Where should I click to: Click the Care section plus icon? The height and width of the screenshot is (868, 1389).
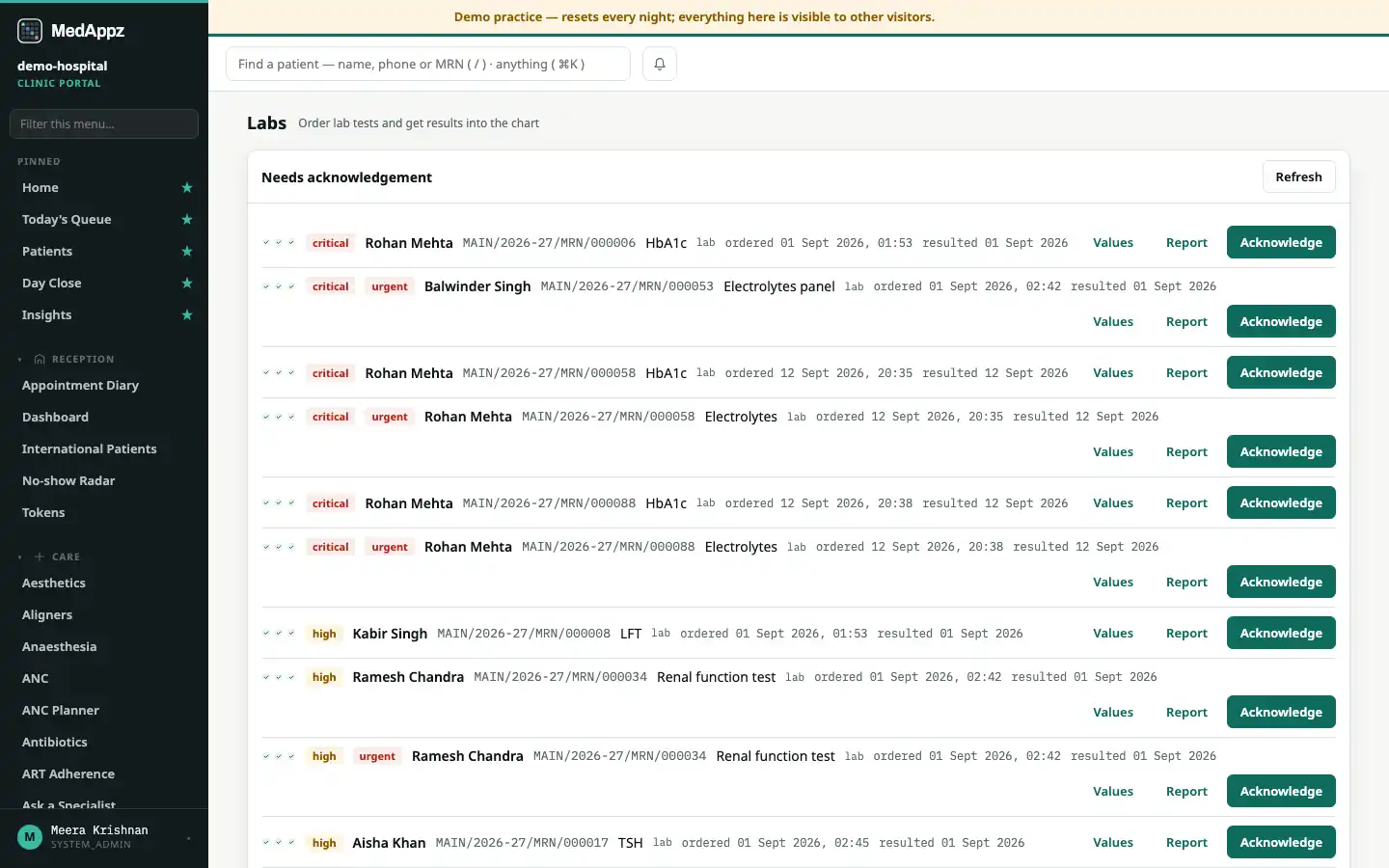40,556
